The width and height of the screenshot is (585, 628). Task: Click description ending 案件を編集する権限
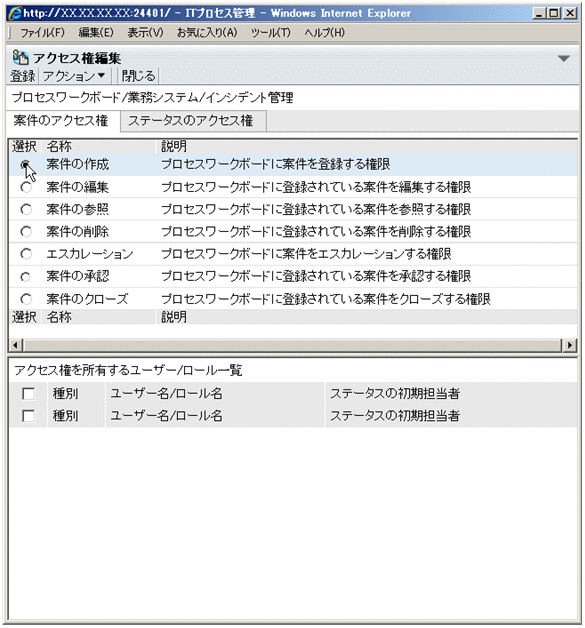point(316,187)
